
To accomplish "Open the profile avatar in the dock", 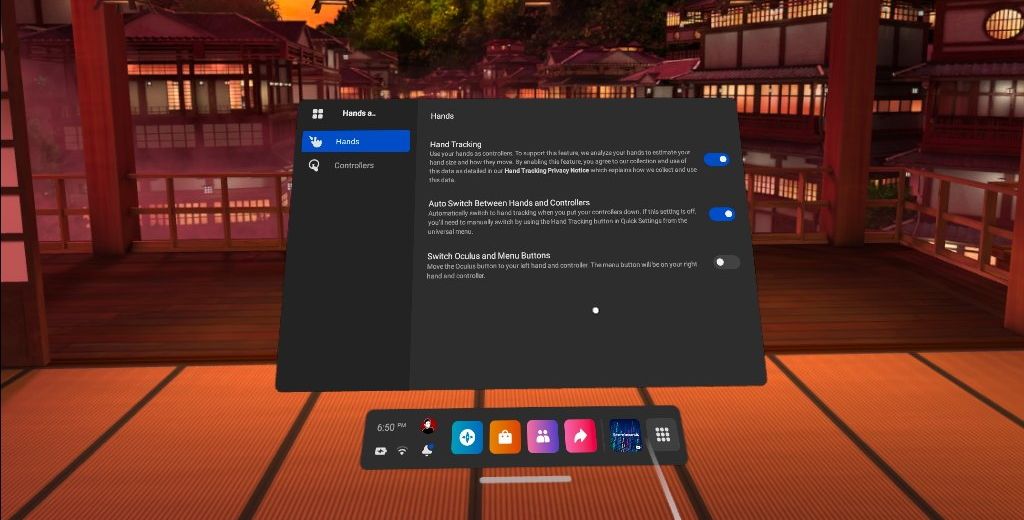I will pos(428,426).
